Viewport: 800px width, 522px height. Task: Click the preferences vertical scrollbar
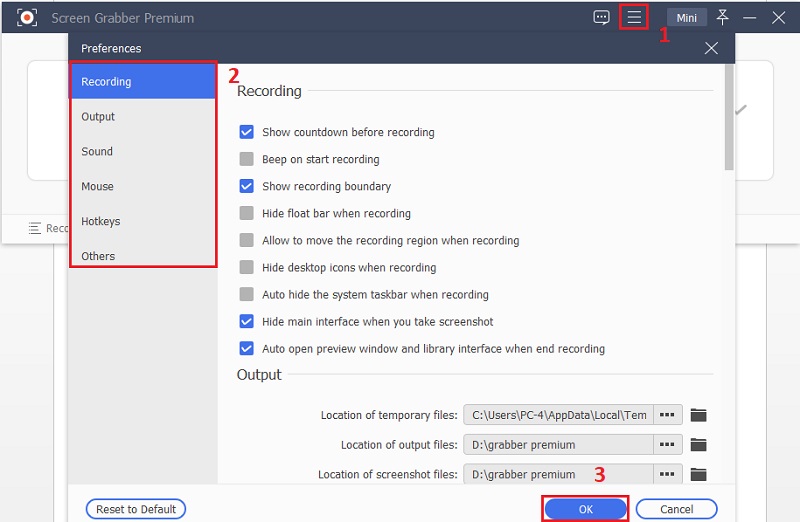[x=729, y=115]
